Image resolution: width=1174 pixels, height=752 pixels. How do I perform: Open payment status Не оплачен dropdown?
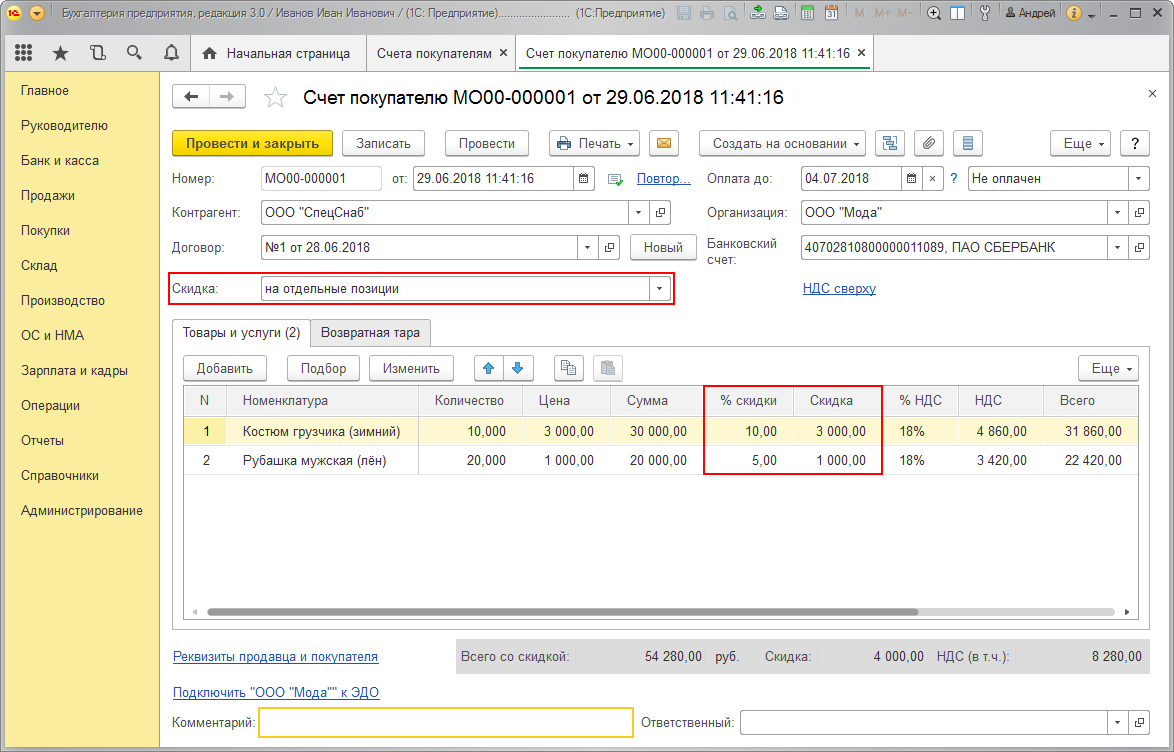pos(1139,178)
